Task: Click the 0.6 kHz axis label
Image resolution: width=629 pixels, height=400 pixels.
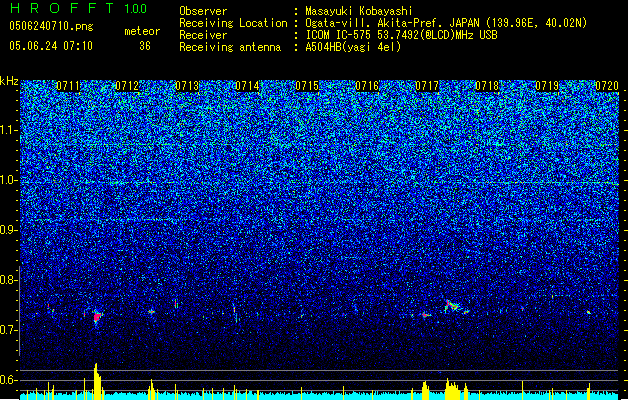Action: point(9,380)
